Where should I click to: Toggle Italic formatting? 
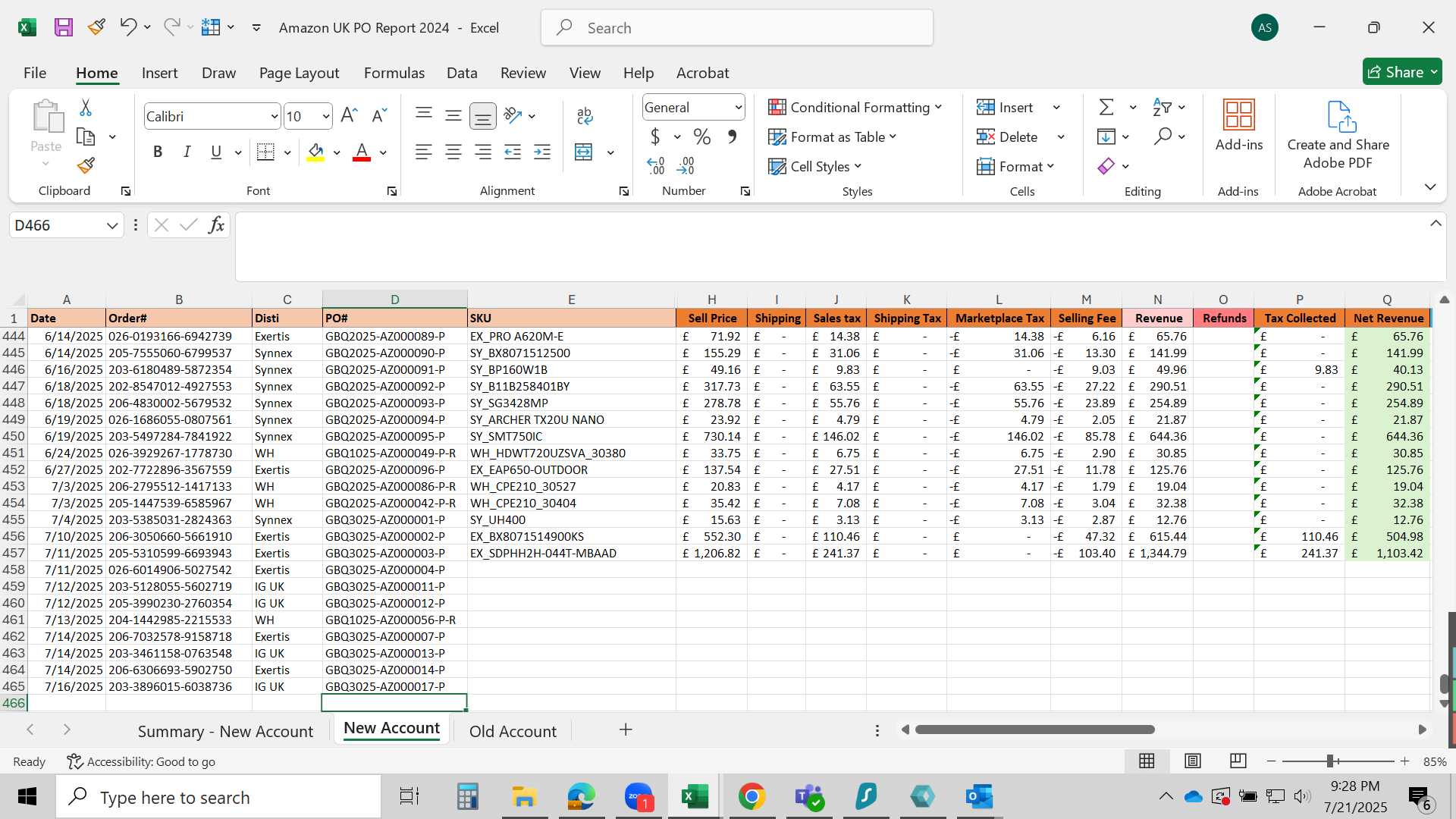tap(187, 152)
